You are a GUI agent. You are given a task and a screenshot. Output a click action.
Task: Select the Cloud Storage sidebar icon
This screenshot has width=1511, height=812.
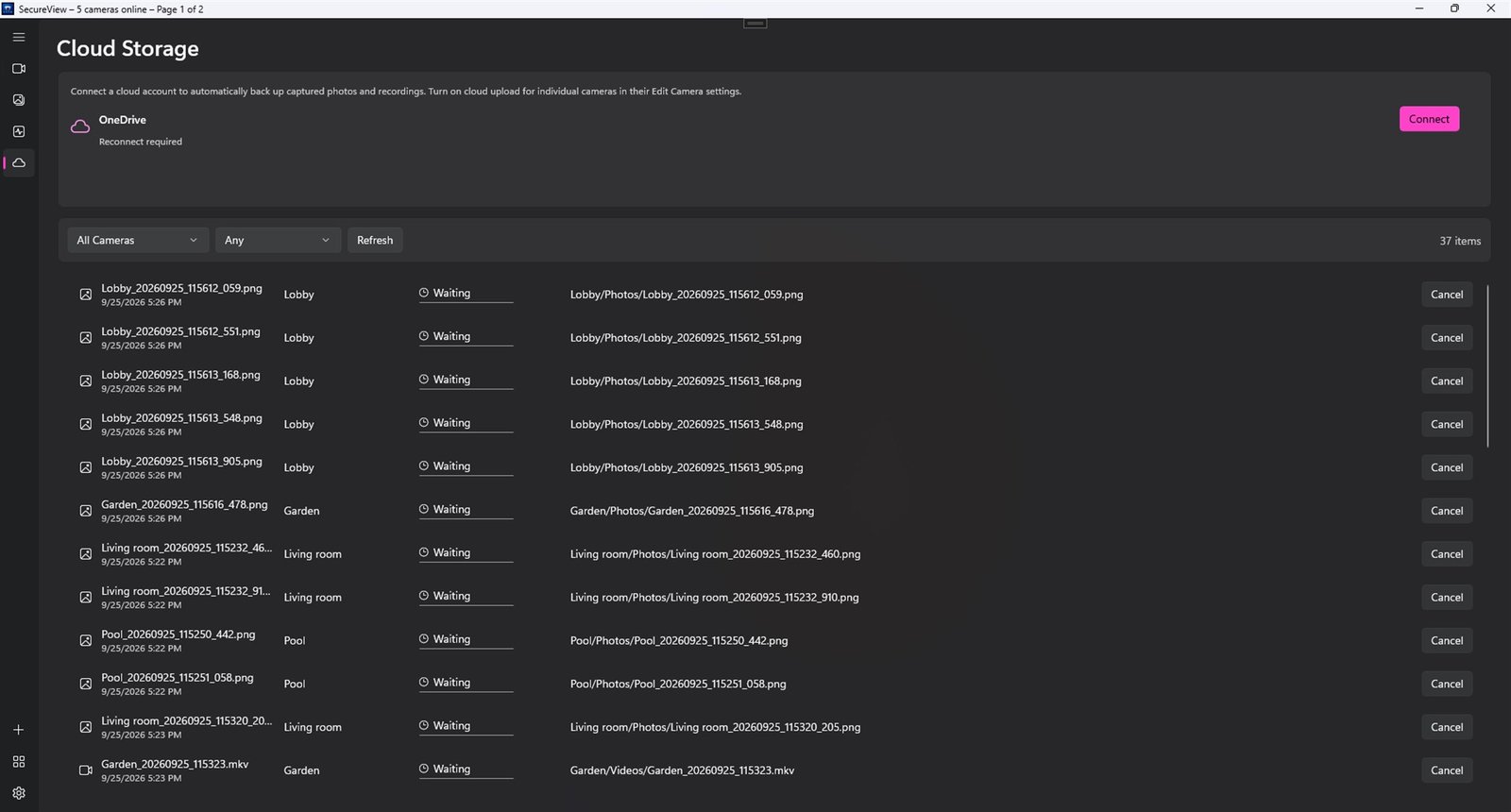click(x=19, y=162)
